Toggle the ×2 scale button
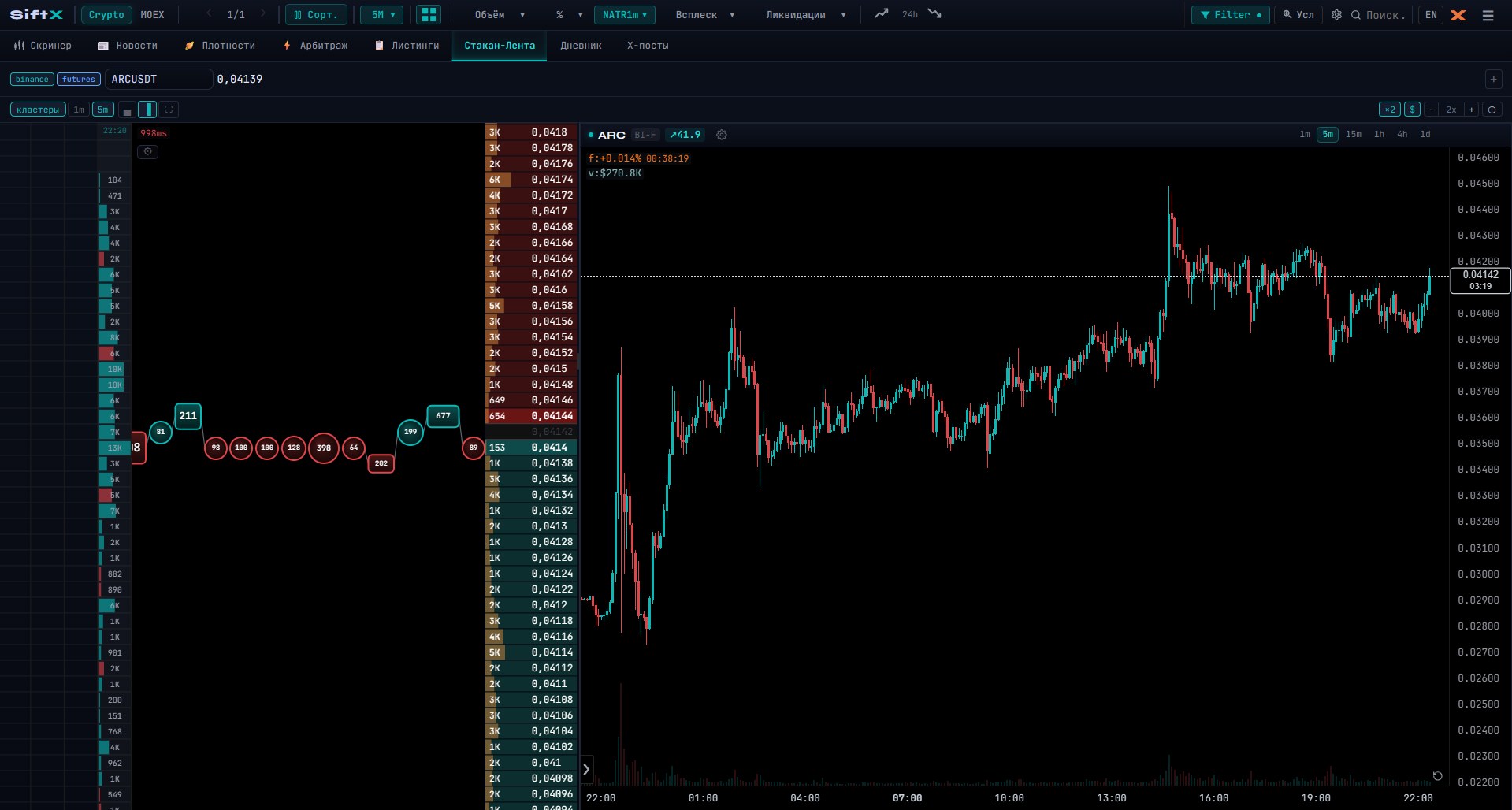This screenshot has height=810, width=1512. [1390, 110]
